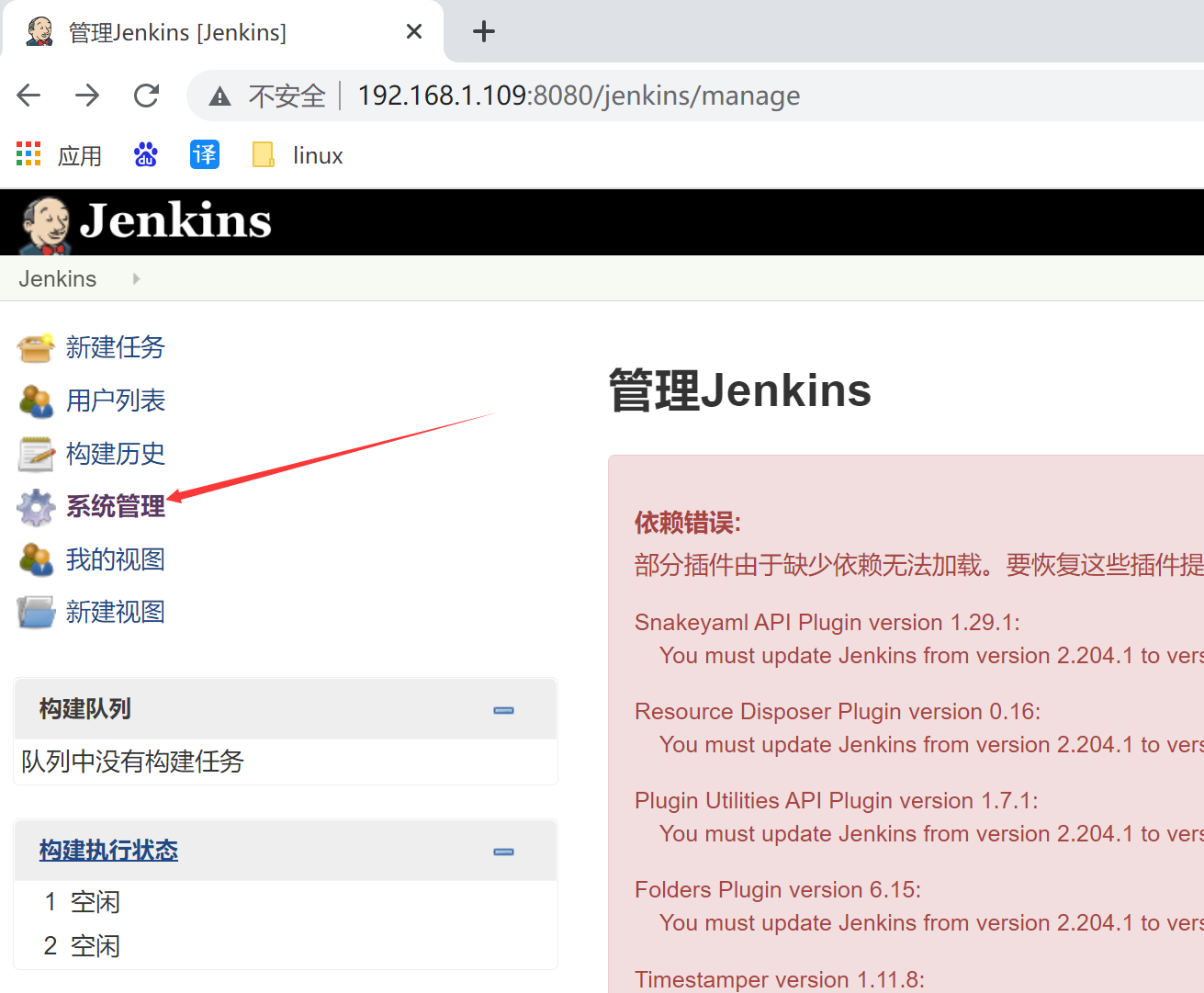Click Timestamper version 1.11.8 text

[x=780, y=979]
